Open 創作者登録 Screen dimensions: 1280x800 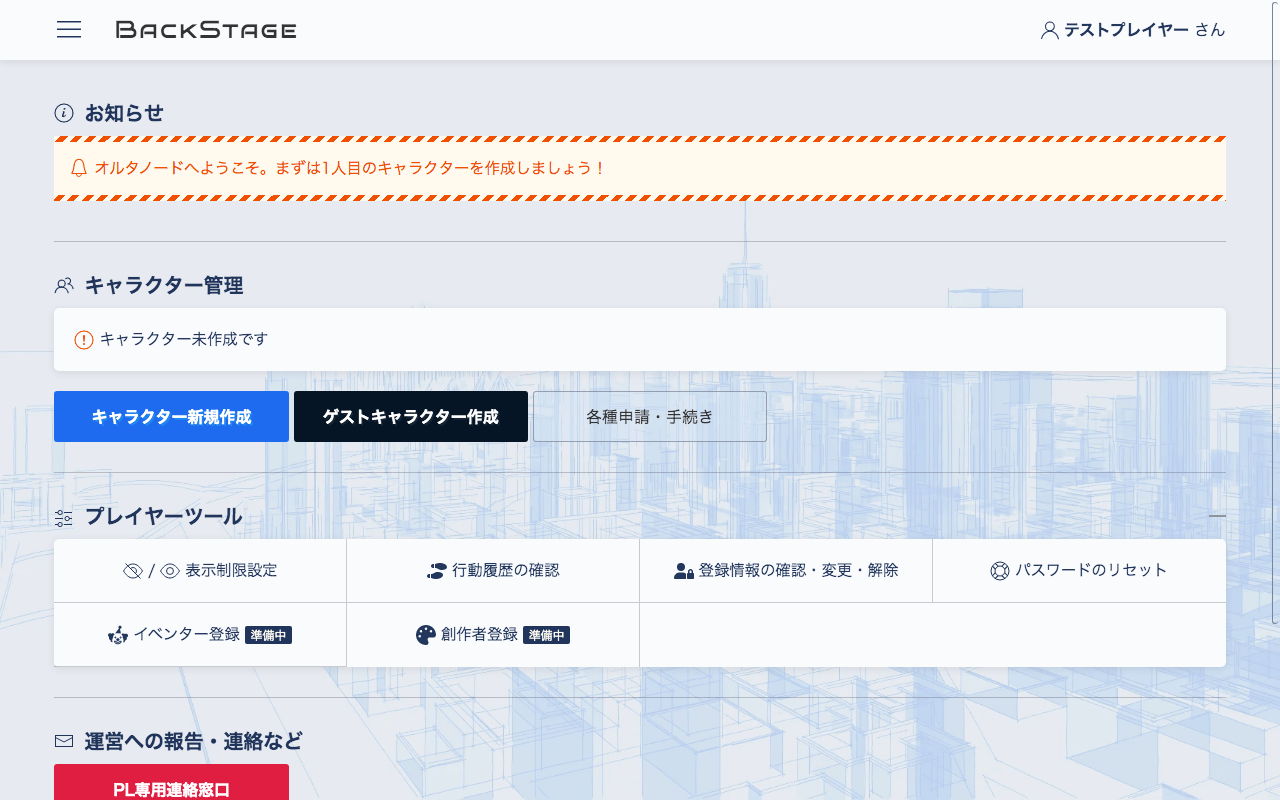(x=493, y=634)
